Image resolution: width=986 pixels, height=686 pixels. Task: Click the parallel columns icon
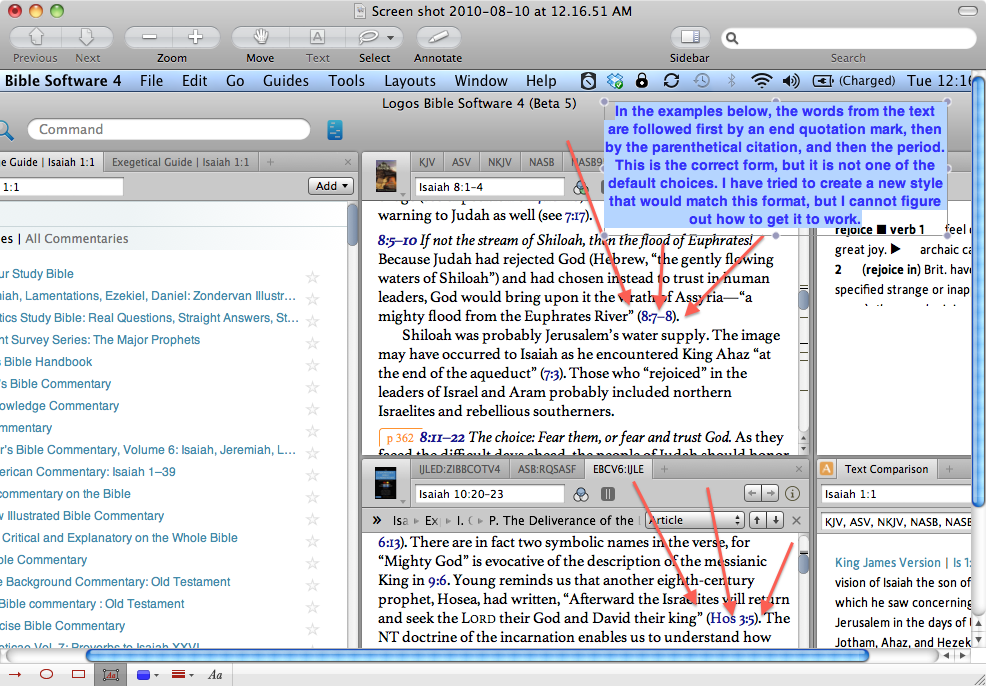pos(607,494)
